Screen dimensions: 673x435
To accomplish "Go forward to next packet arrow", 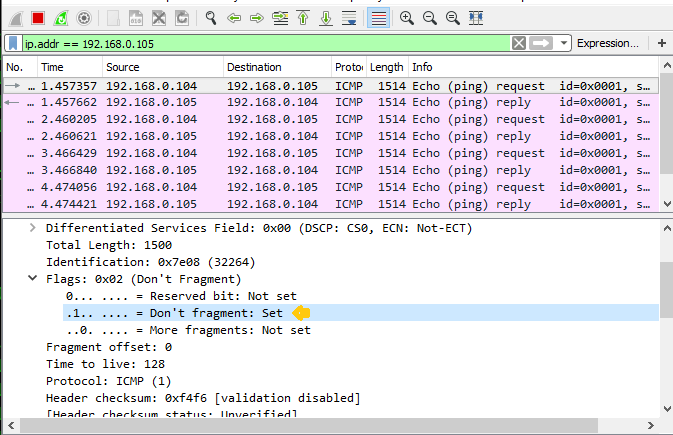I will click(257, 18).
